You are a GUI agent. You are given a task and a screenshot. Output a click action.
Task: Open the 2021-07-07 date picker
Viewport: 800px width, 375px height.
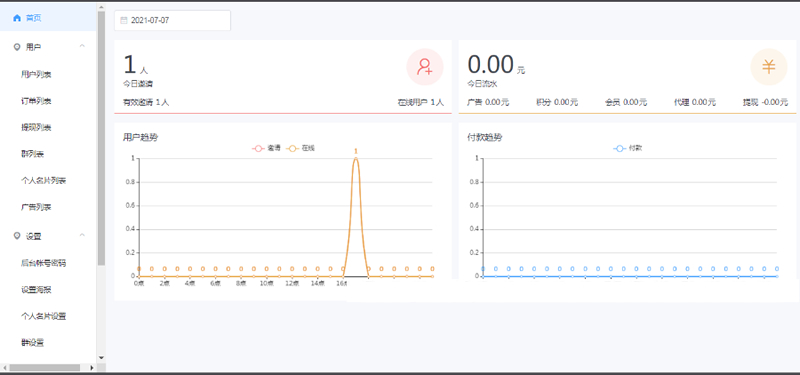(x=172, y=21)
